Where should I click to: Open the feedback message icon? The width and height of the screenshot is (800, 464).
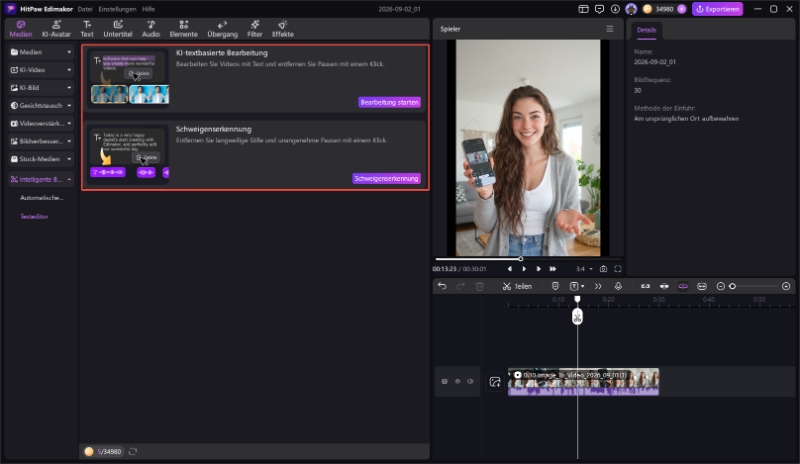[599, 9]
